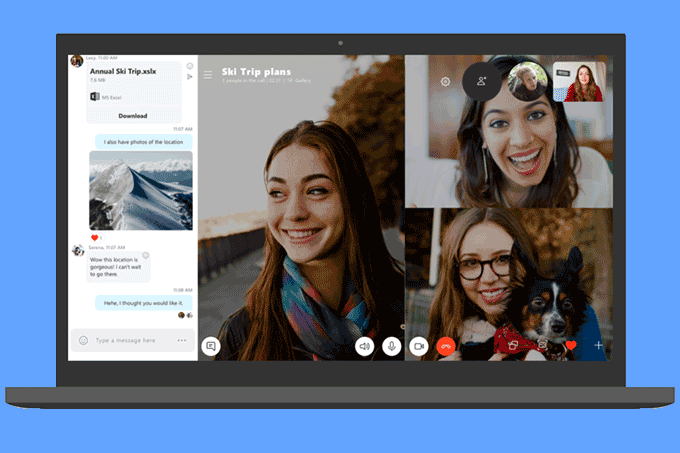Take a snapshot of the call

542,345
